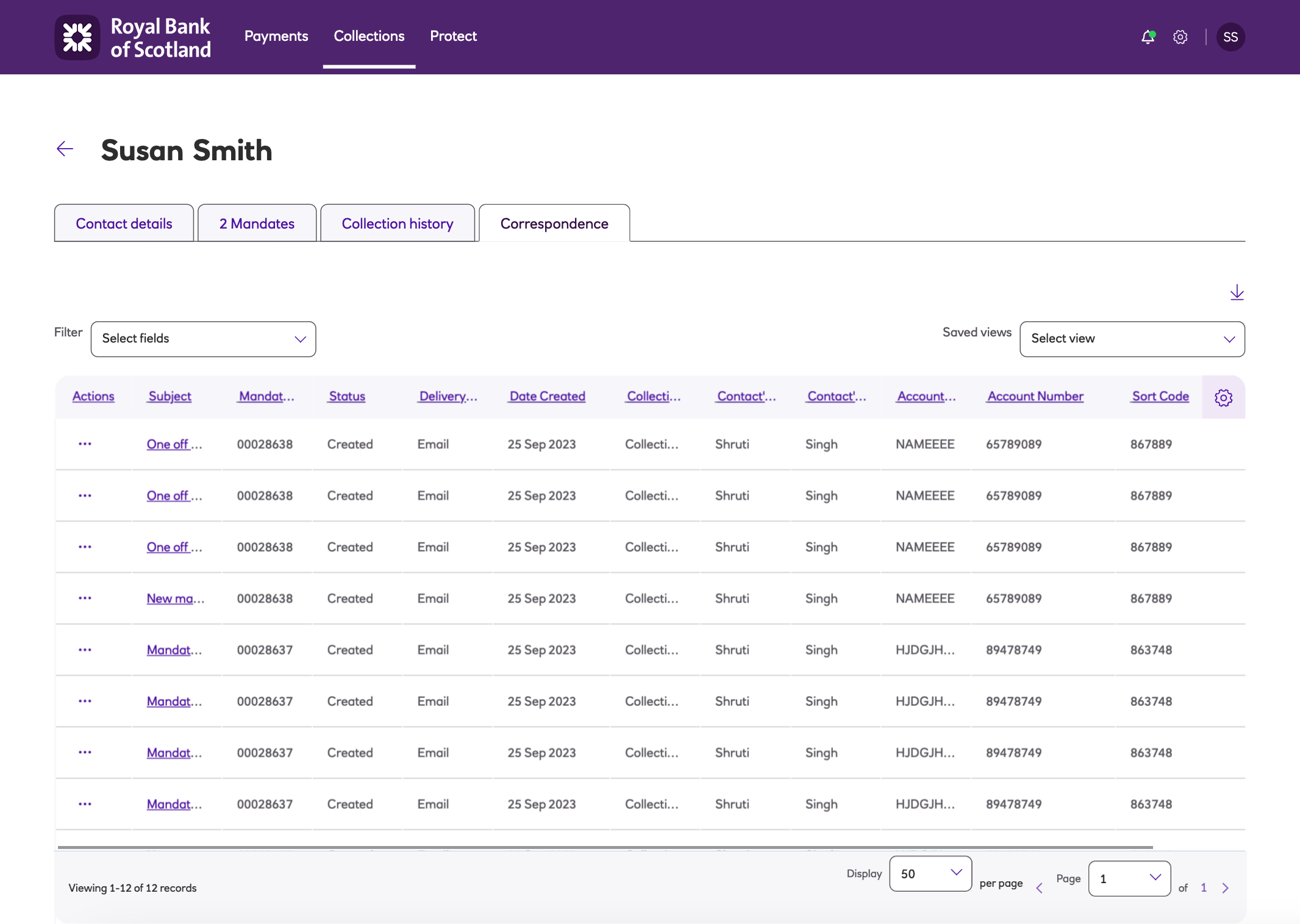
Task: Sort by the Collecti... column header
Action: click(653, 396)
